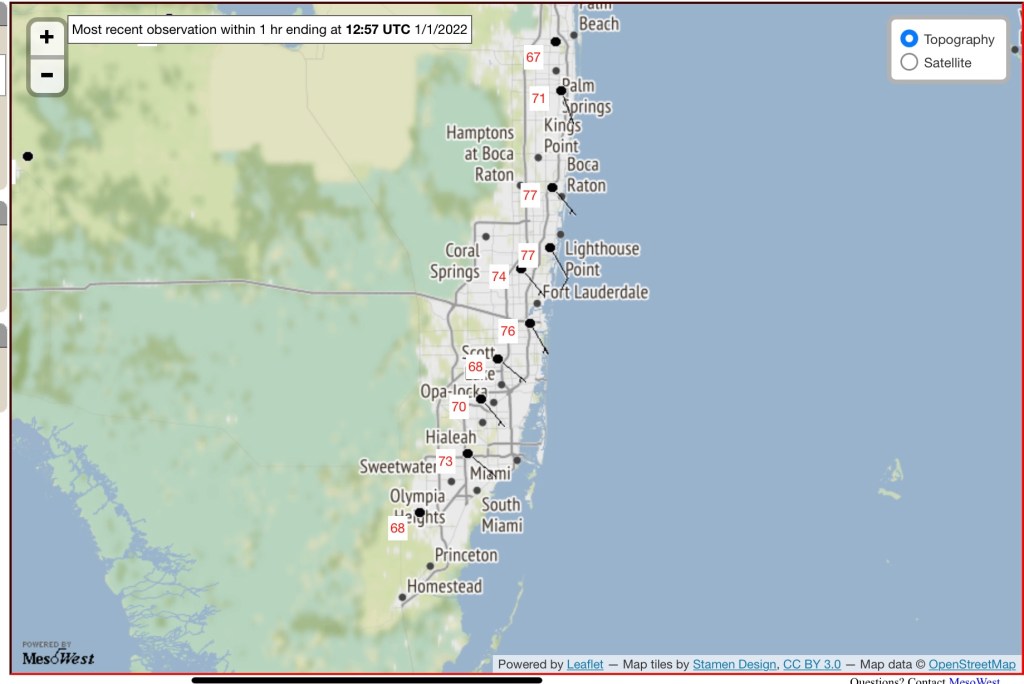This screenshot has height=684, width=1024.
Task: Open the CC BY 3.0 license link
Action: (x=811, y=664)
